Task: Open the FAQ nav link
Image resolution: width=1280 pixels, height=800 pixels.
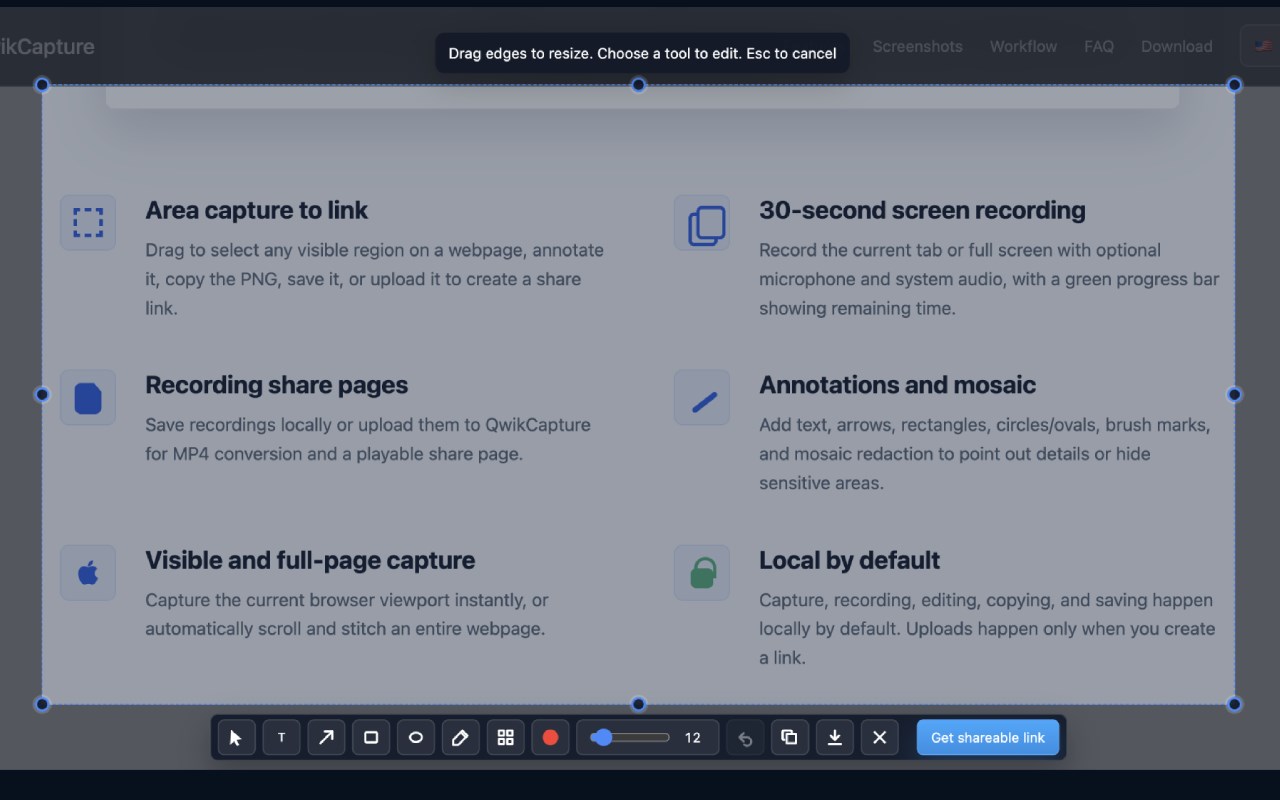Action: (x=1099, y=46)
